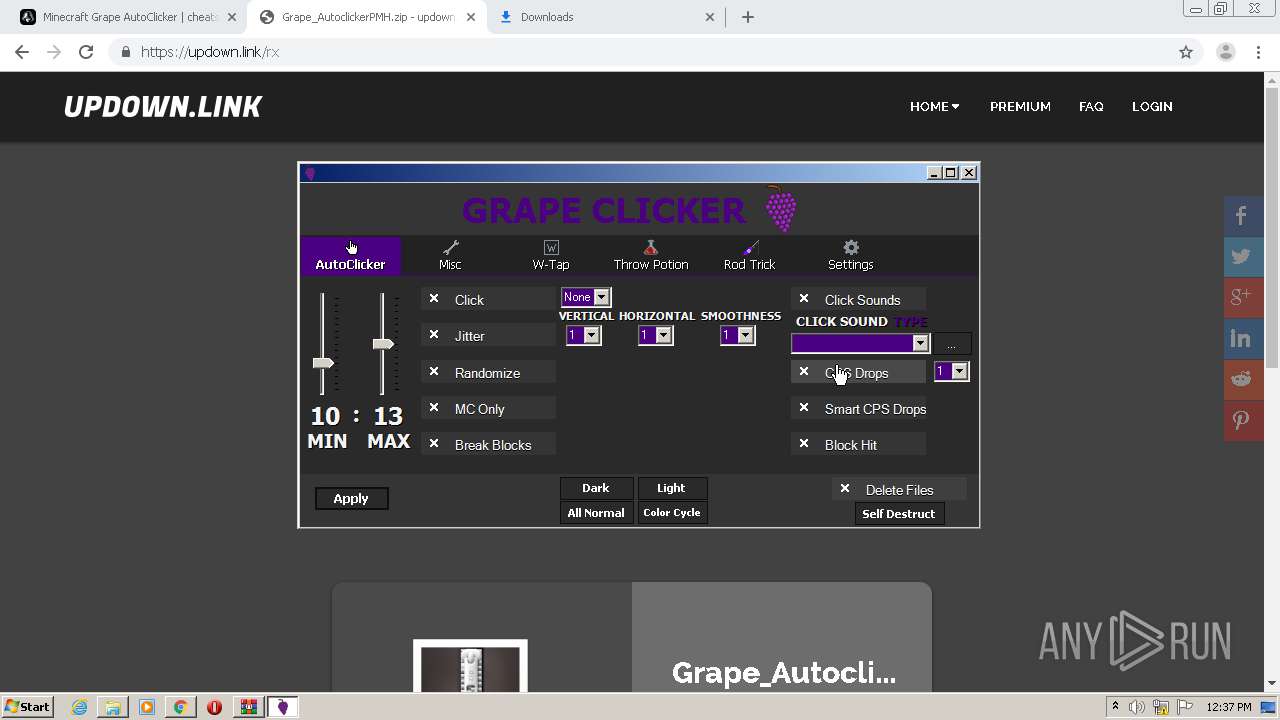Switch to Minecraft Grape AutoClicker browser tab
This screenshot has height=720, width=1280.
point(128,17)
